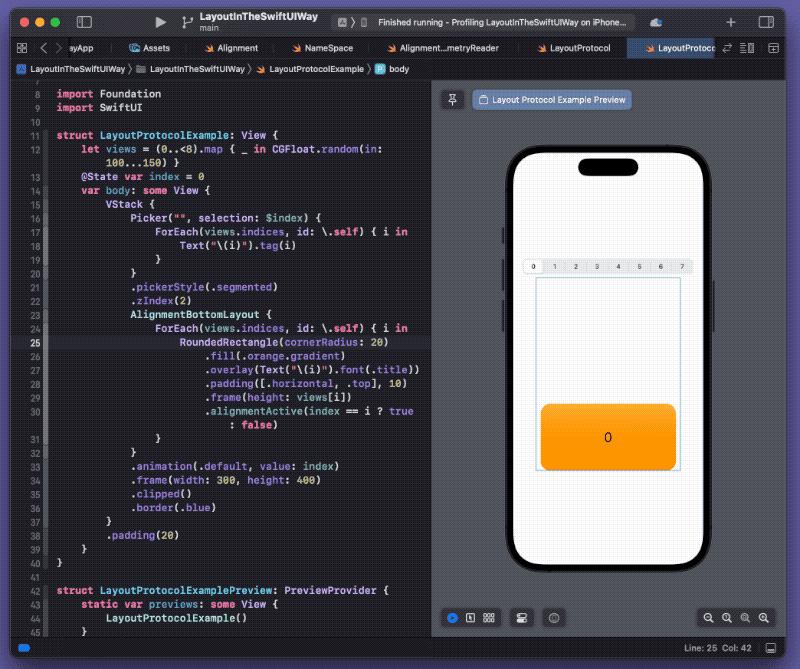Click the truncated ayApp tab
Viewport: 800px width, 669px height.
click(82, 48)
